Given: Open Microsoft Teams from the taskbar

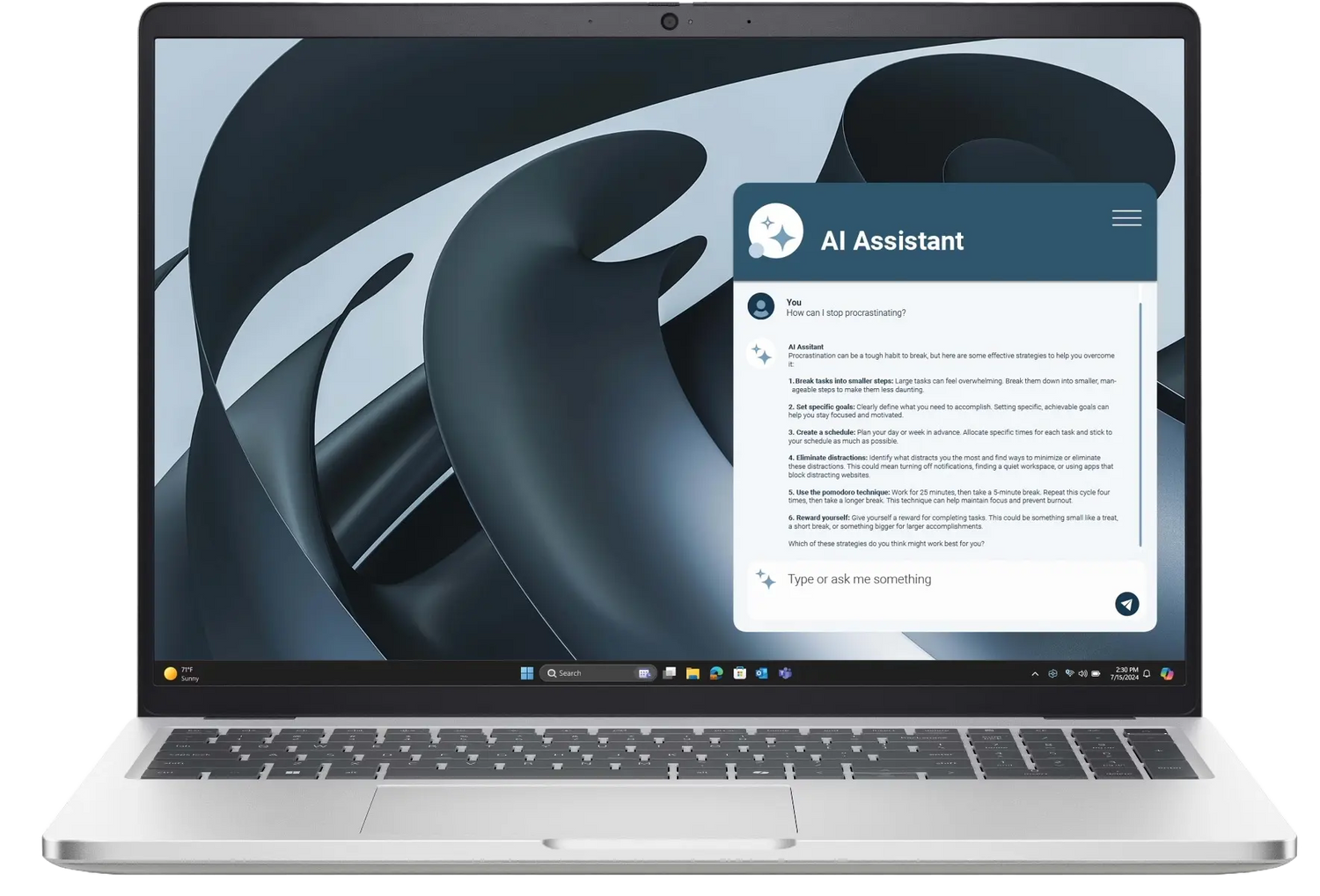Looking at the screenshot, I should [785, 673].
